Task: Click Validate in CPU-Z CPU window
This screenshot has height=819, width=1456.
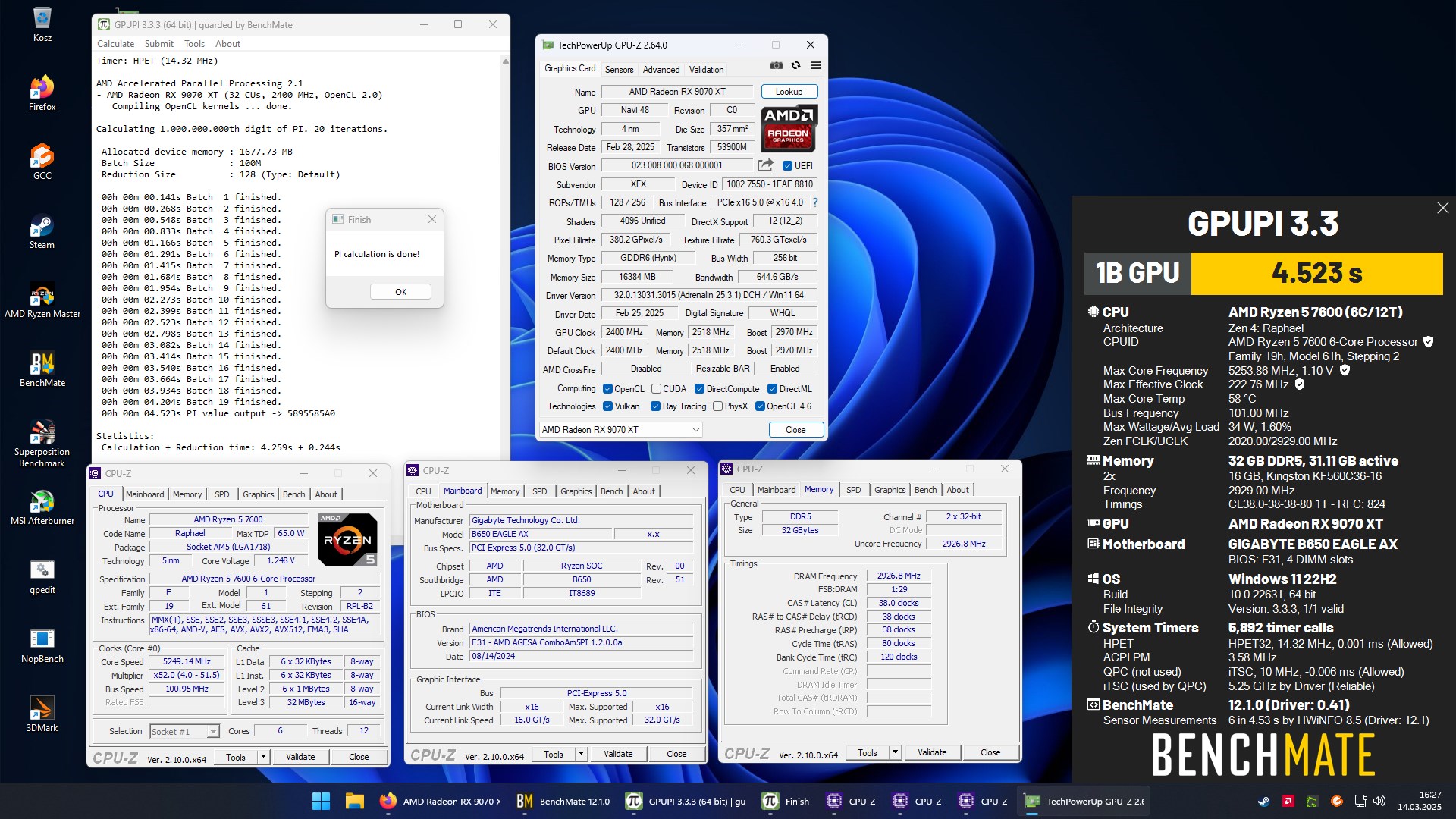Action: (x=300, y=757)
